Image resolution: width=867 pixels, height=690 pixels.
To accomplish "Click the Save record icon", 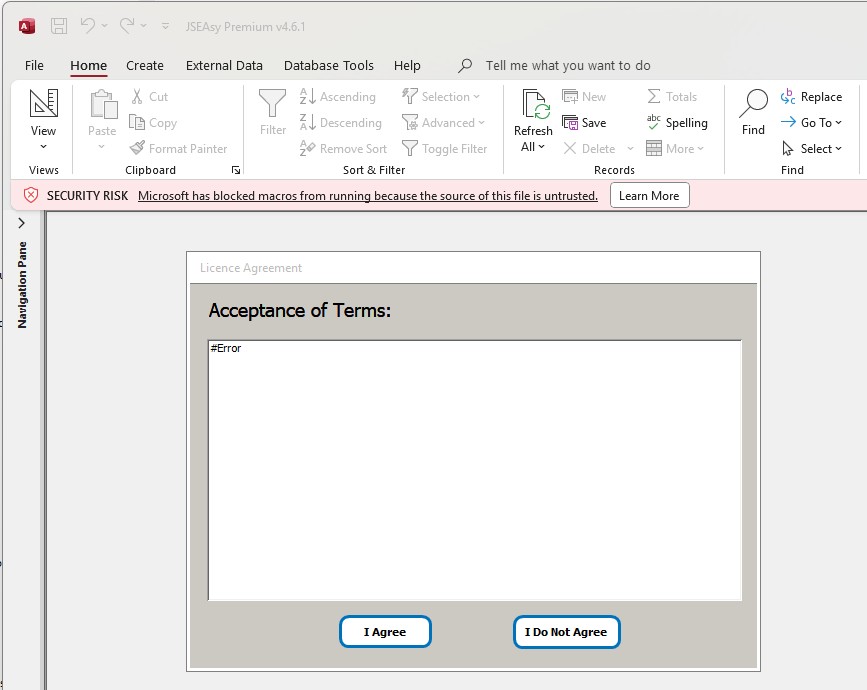I will (571, 123).
